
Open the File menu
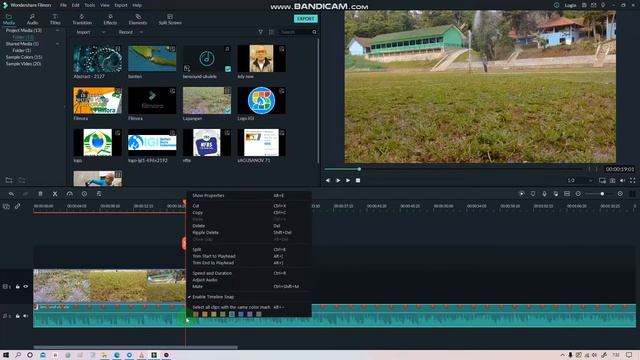pyautogui.click(x=63, y=5)
